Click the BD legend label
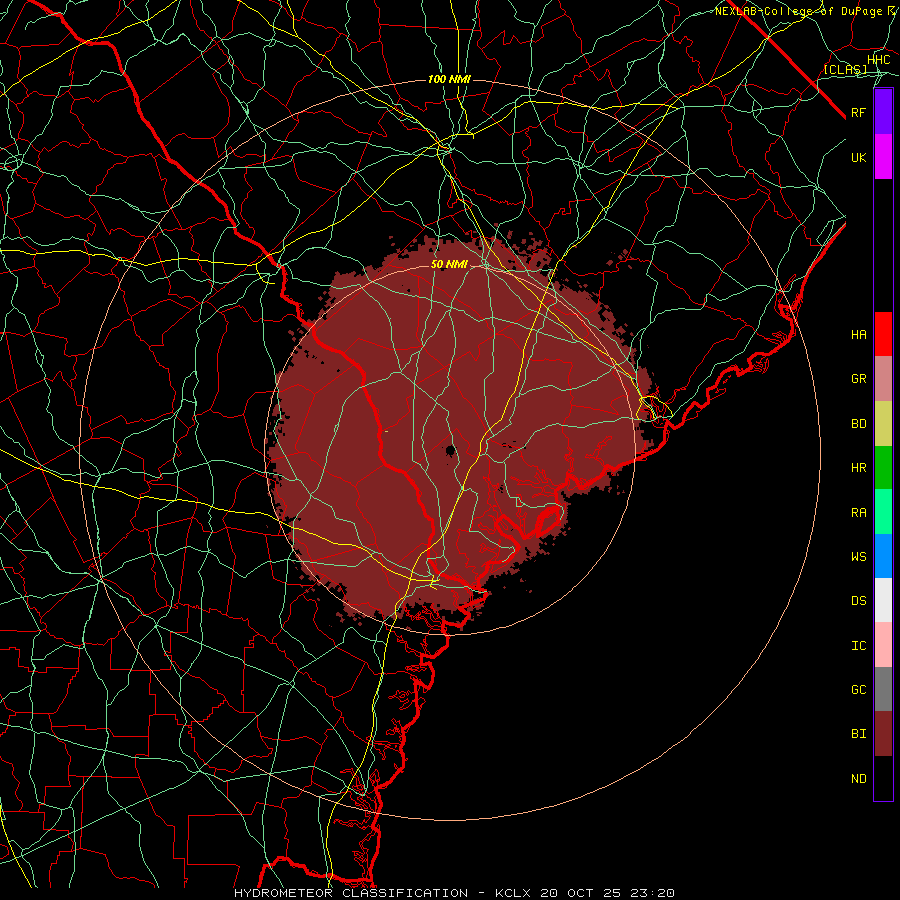Image resolution: width=900 pixels, height=900 pixels. (x=858, y=424)
